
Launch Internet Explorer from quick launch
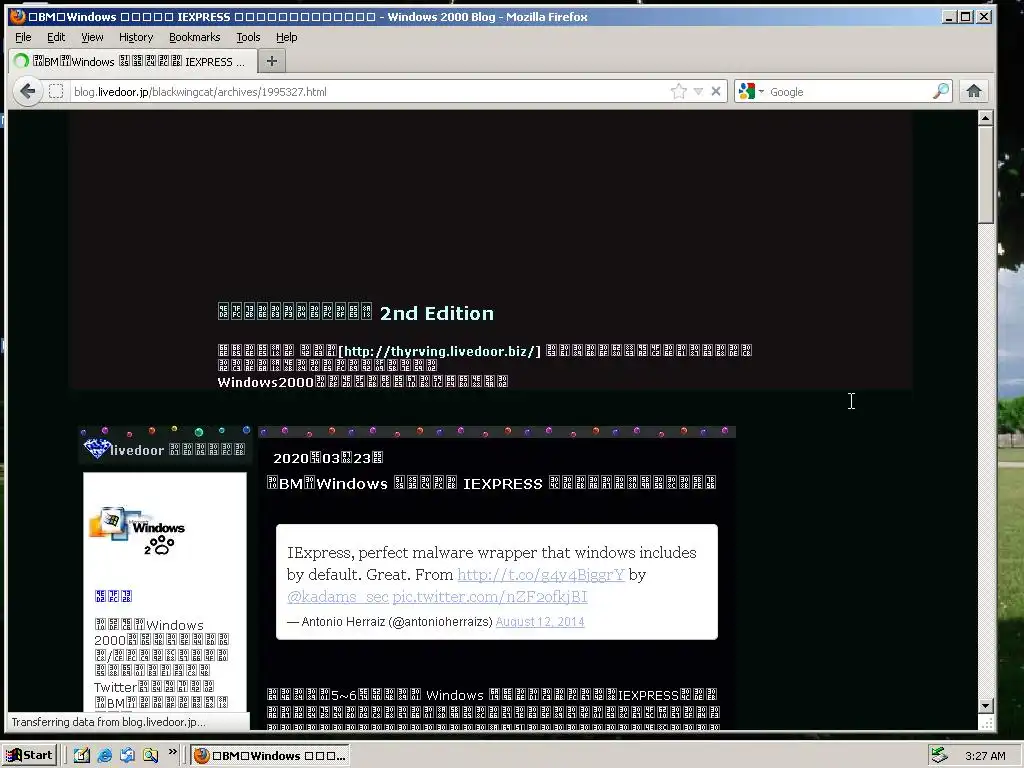click(x=104, y=756)
